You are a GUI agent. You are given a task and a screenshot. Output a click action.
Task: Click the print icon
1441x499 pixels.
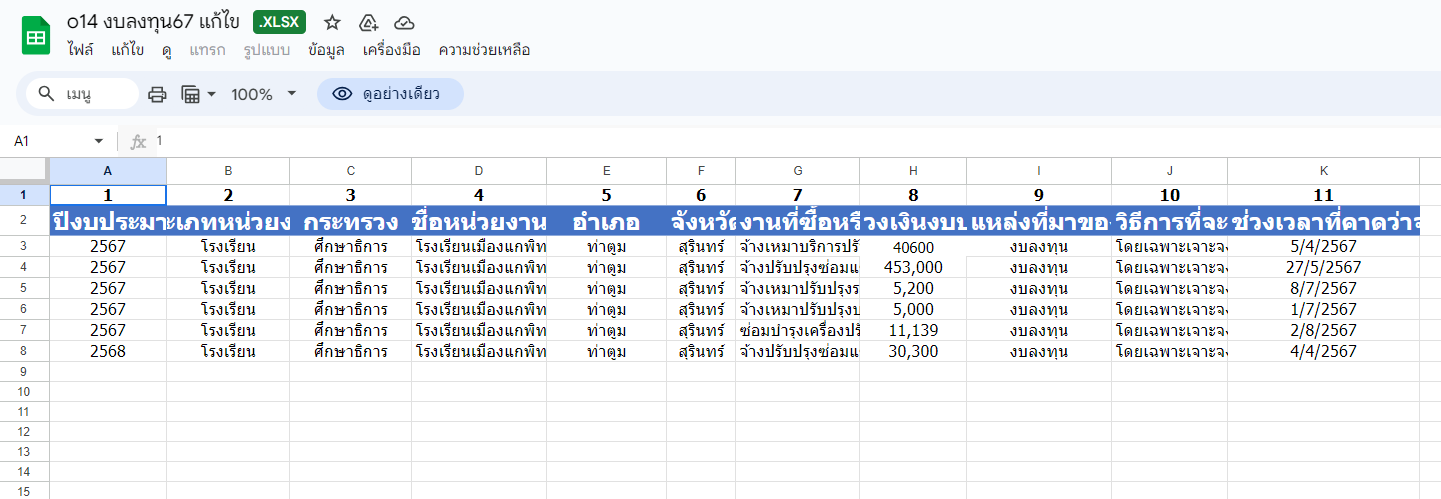(x=157, y=94)
